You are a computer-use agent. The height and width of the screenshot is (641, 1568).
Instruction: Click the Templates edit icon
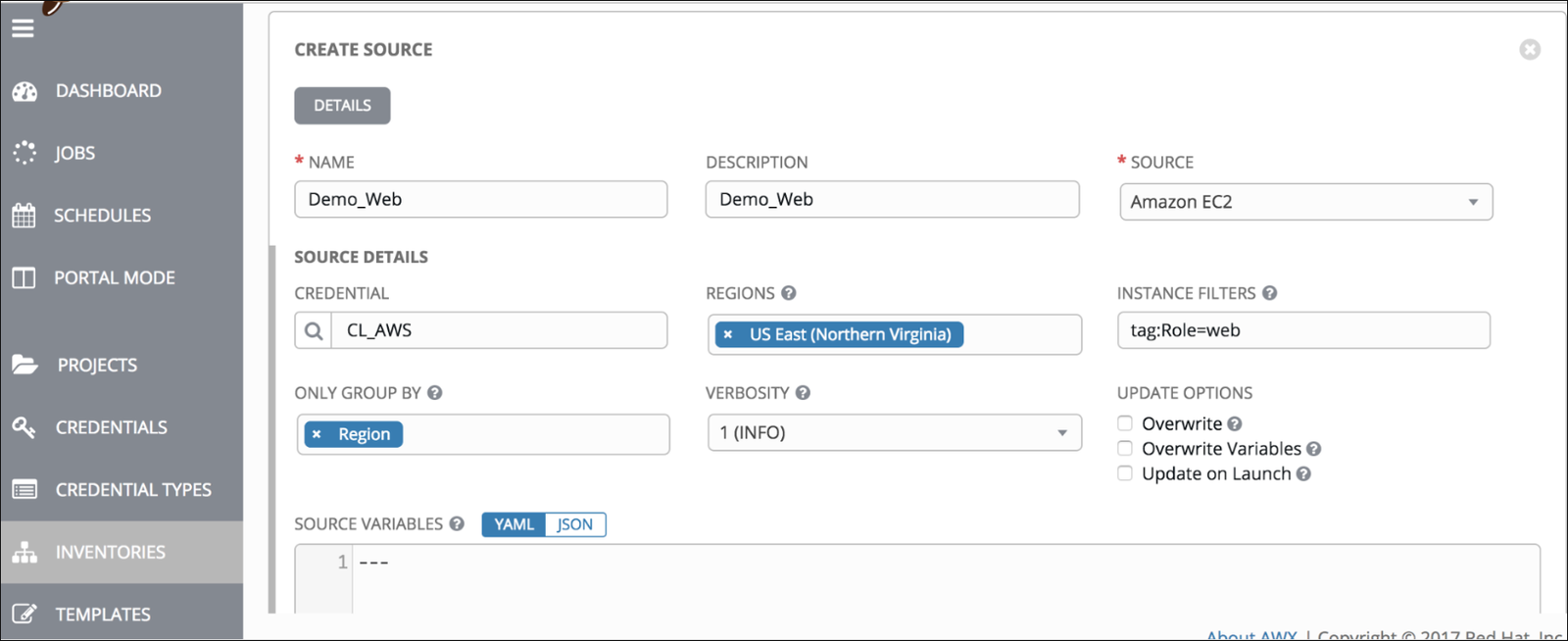click(24, 615)
